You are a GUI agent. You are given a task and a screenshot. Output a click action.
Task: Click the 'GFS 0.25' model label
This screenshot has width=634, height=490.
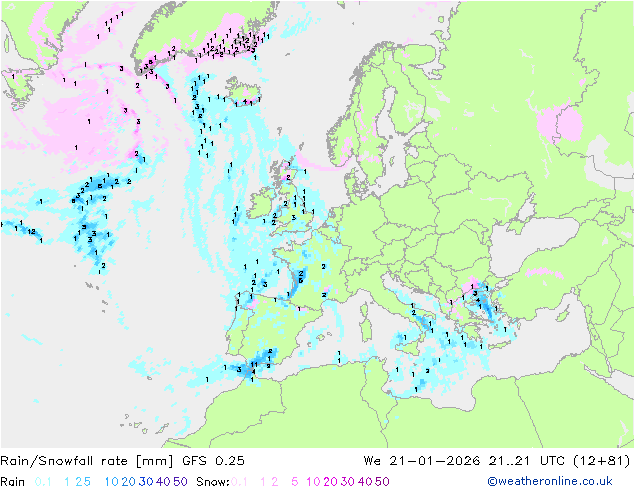click(x=213, y=461)
